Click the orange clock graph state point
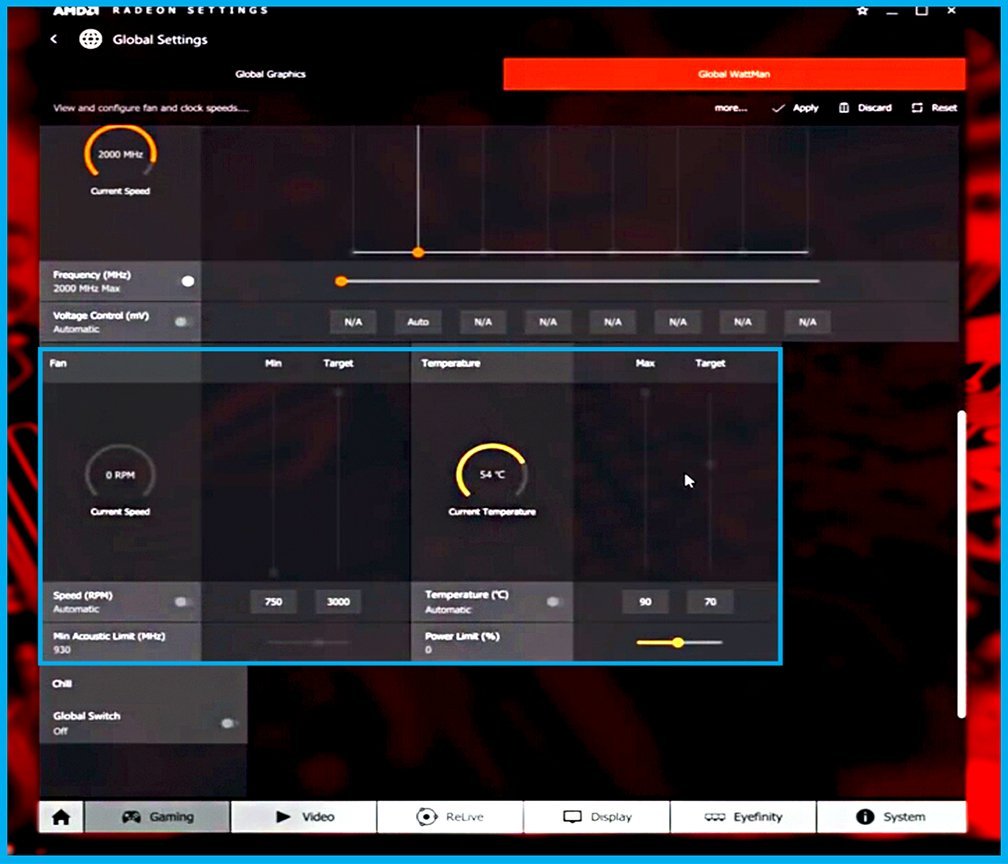 pyautogui.click(x=418, y=253)
